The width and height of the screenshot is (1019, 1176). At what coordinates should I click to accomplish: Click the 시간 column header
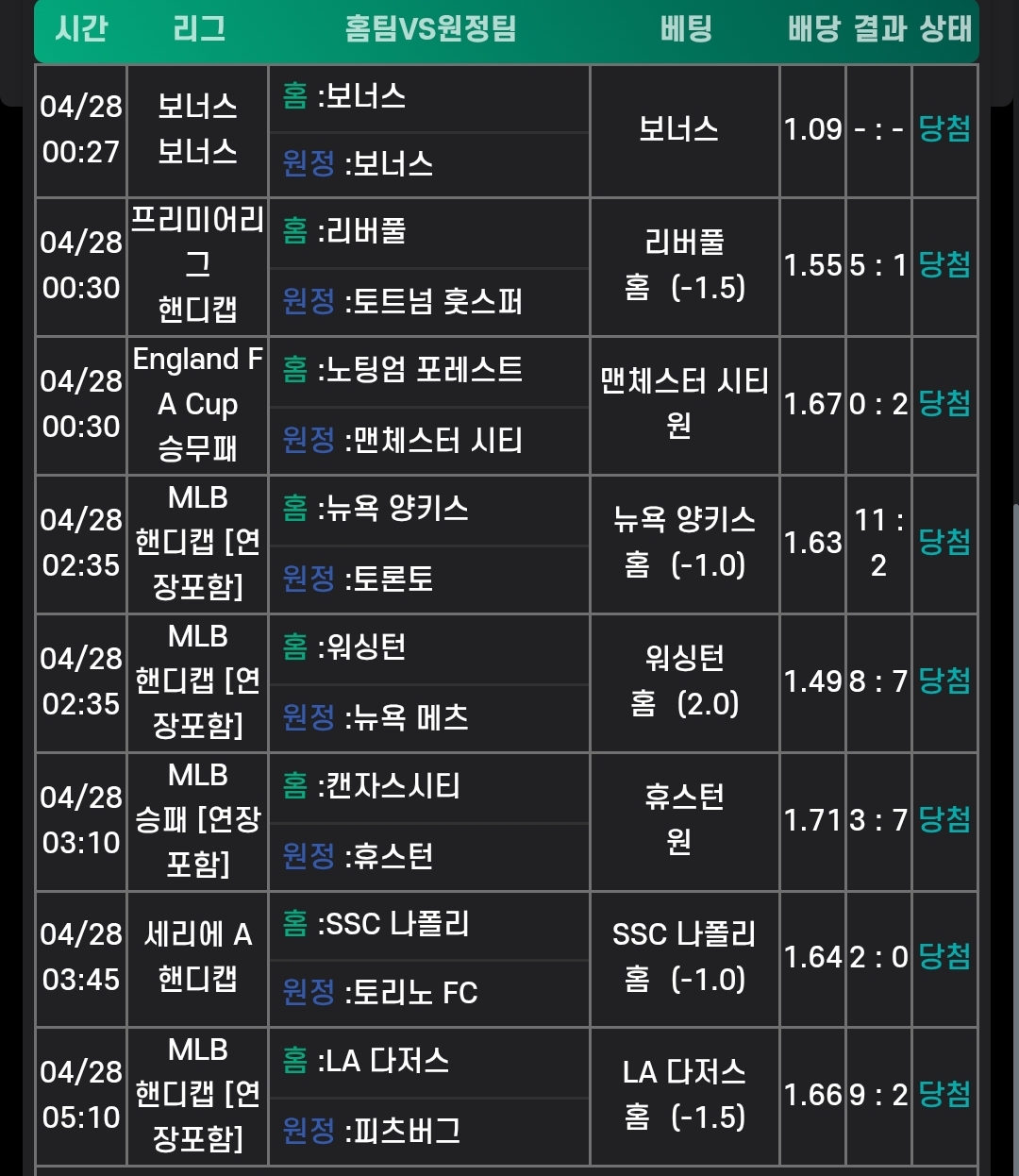tap(81, 29)
